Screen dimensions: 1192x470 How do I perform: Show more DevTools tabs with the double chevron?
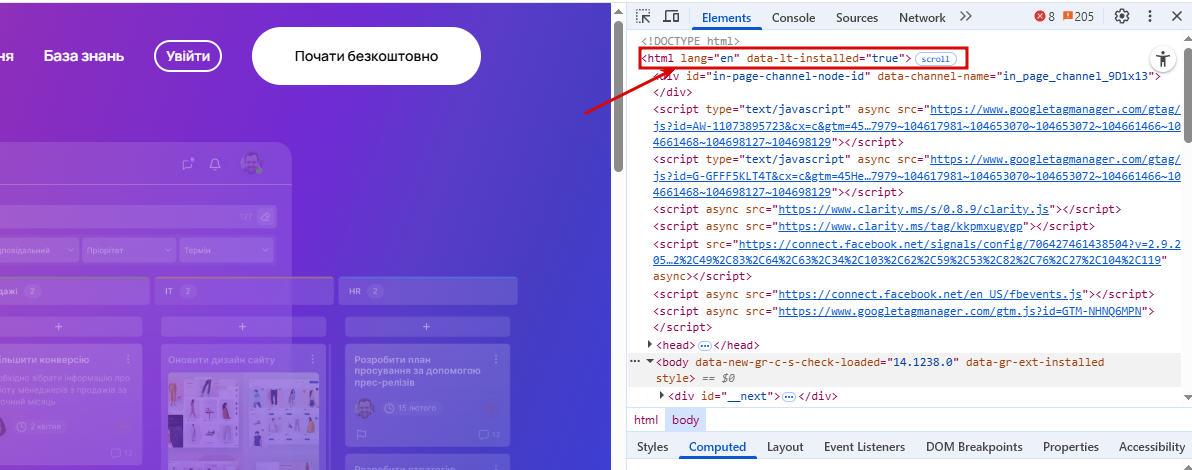(965, 16)
